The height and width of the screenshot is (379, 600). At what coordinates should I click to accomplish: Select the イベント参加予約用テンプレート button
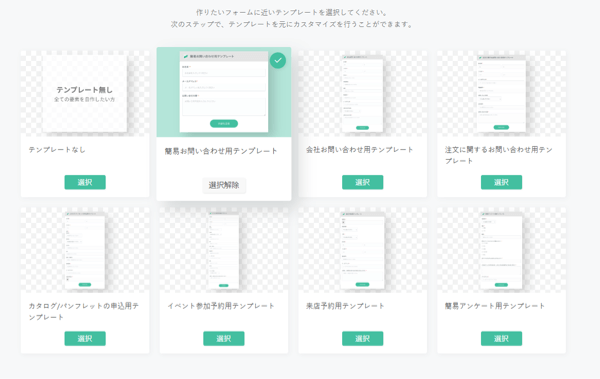click(224, 338)
